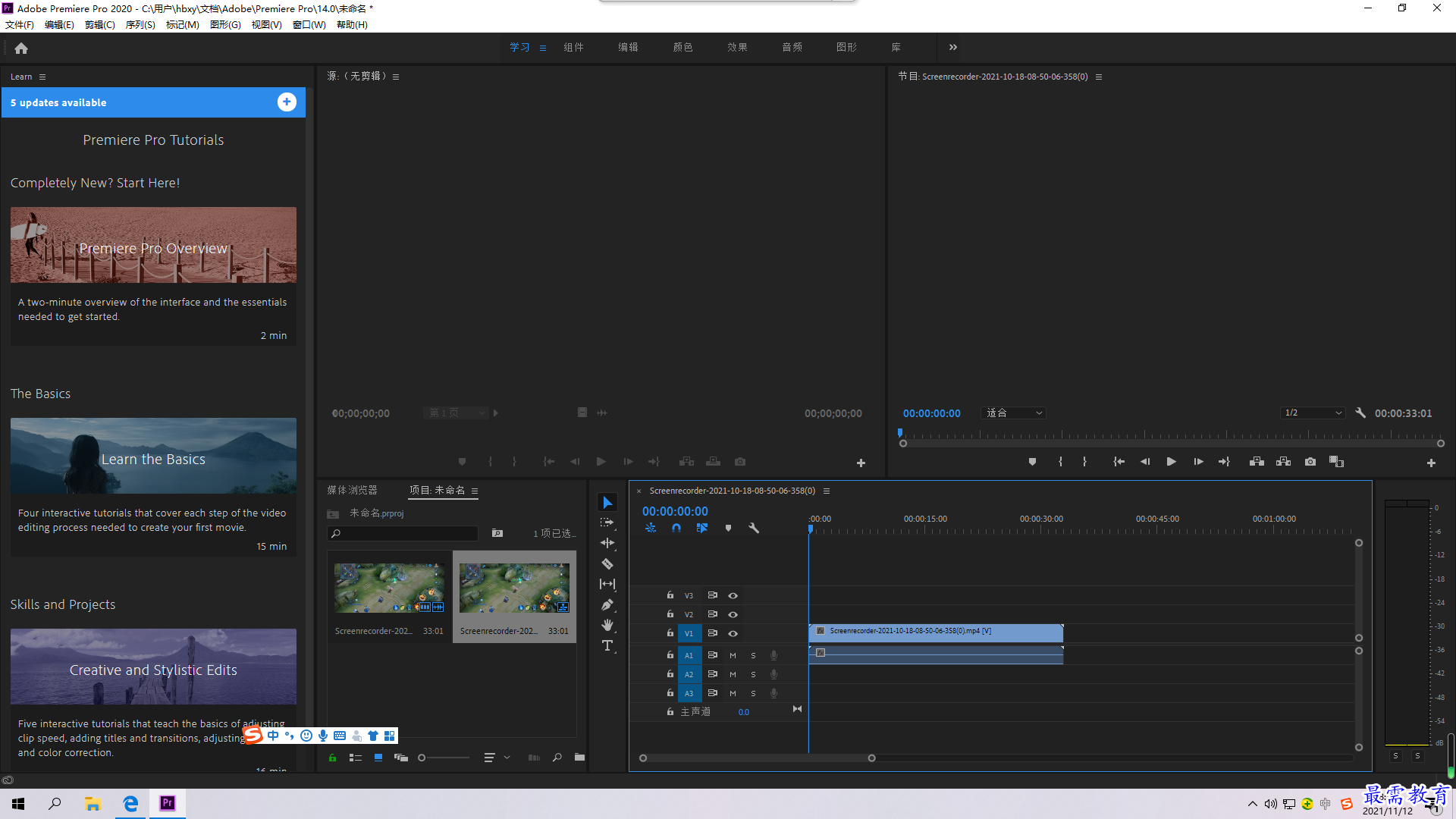Click New Bin folder icon in project panel
This screenshot has height=819, width=1456.
(579, 757)
